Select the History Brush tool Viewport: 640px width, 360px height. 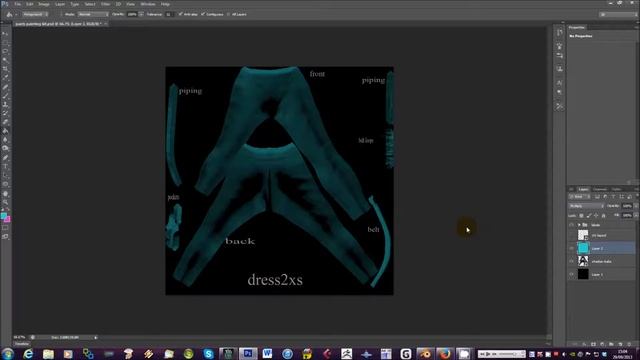tap(5, 113)
